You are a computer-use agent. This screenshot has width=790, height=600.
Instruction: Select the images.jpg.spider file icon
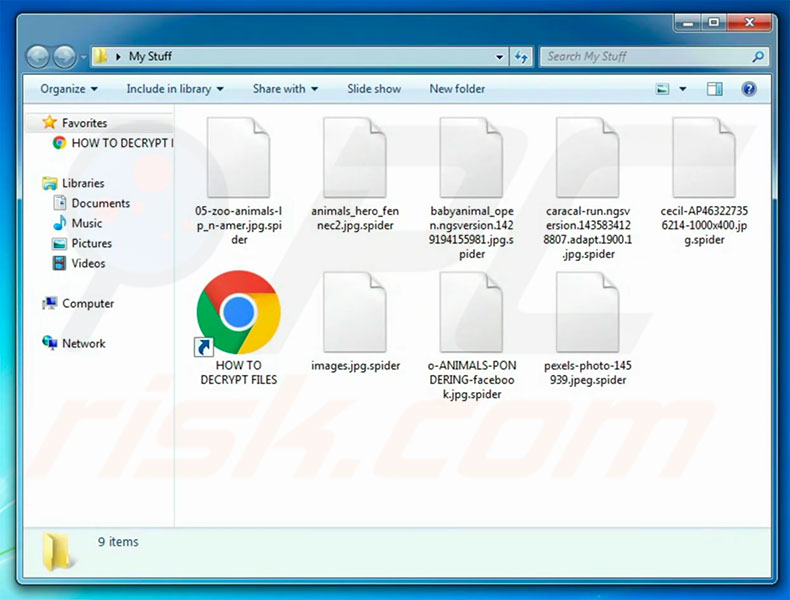coord(355,314)
